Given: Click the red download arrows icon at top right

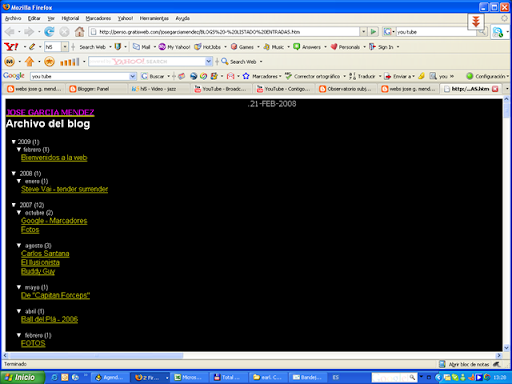Looking at the screenshot, I should pyautogui.click(x=476, y=22).
